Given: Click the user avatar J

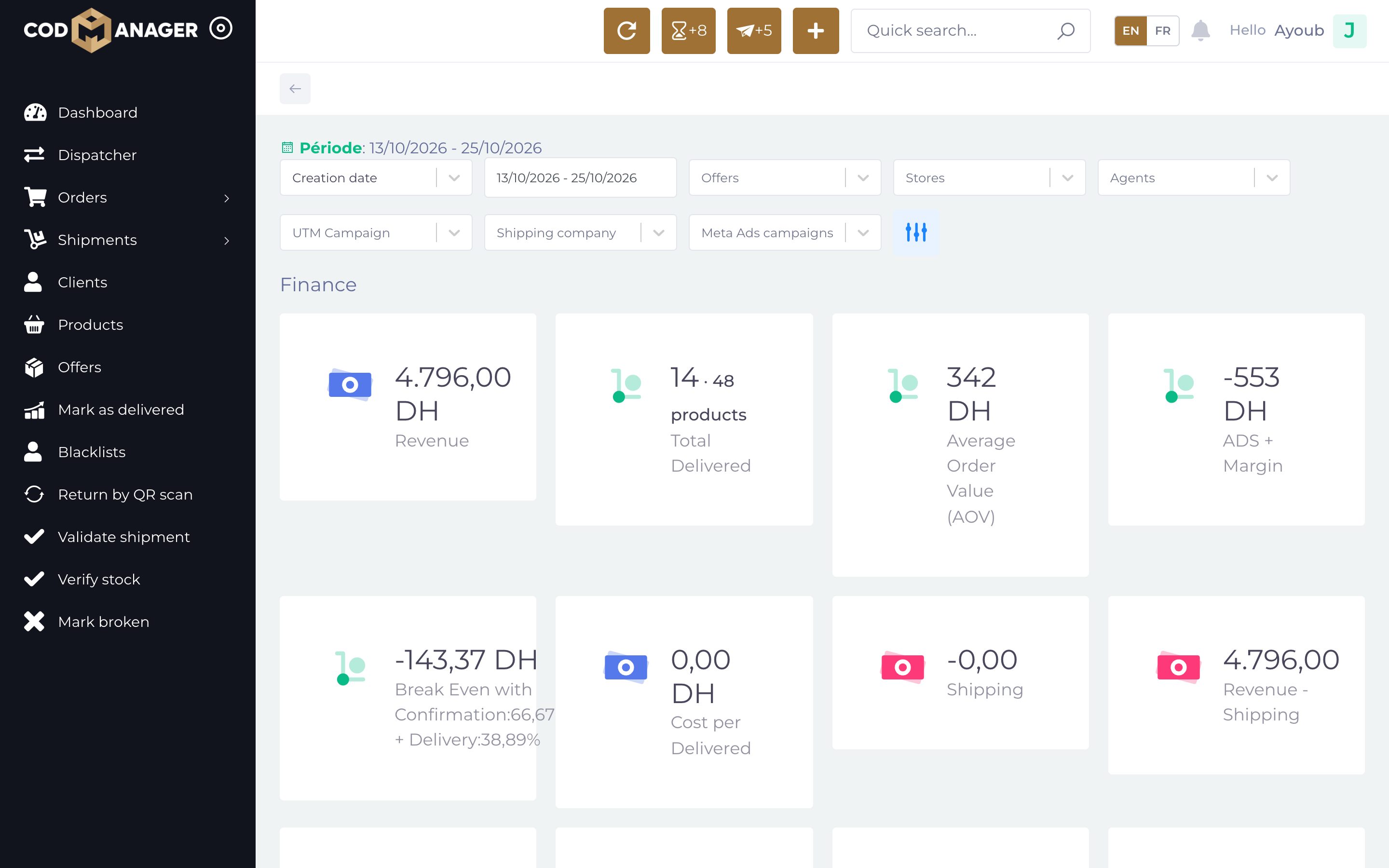Looking at the screenshot, I should click(1349, 30).
